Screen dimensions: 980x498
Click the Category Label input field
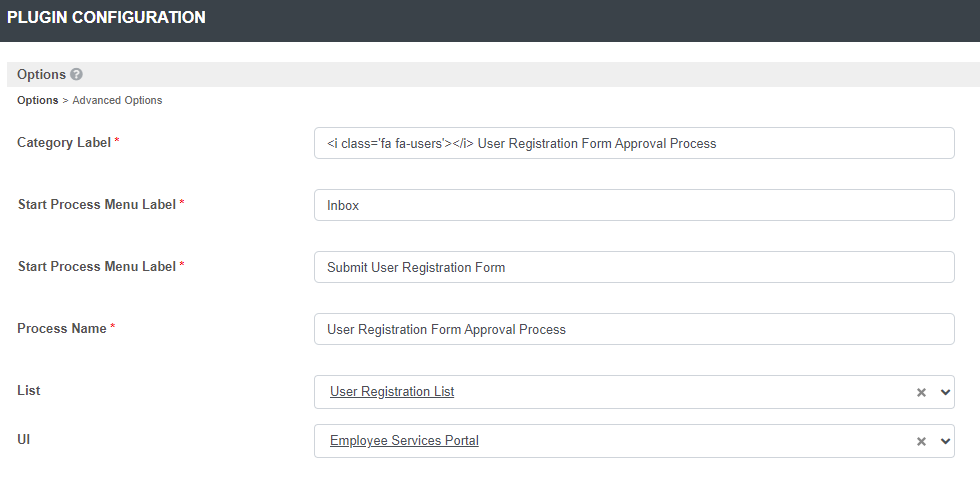tap(634, 143)
